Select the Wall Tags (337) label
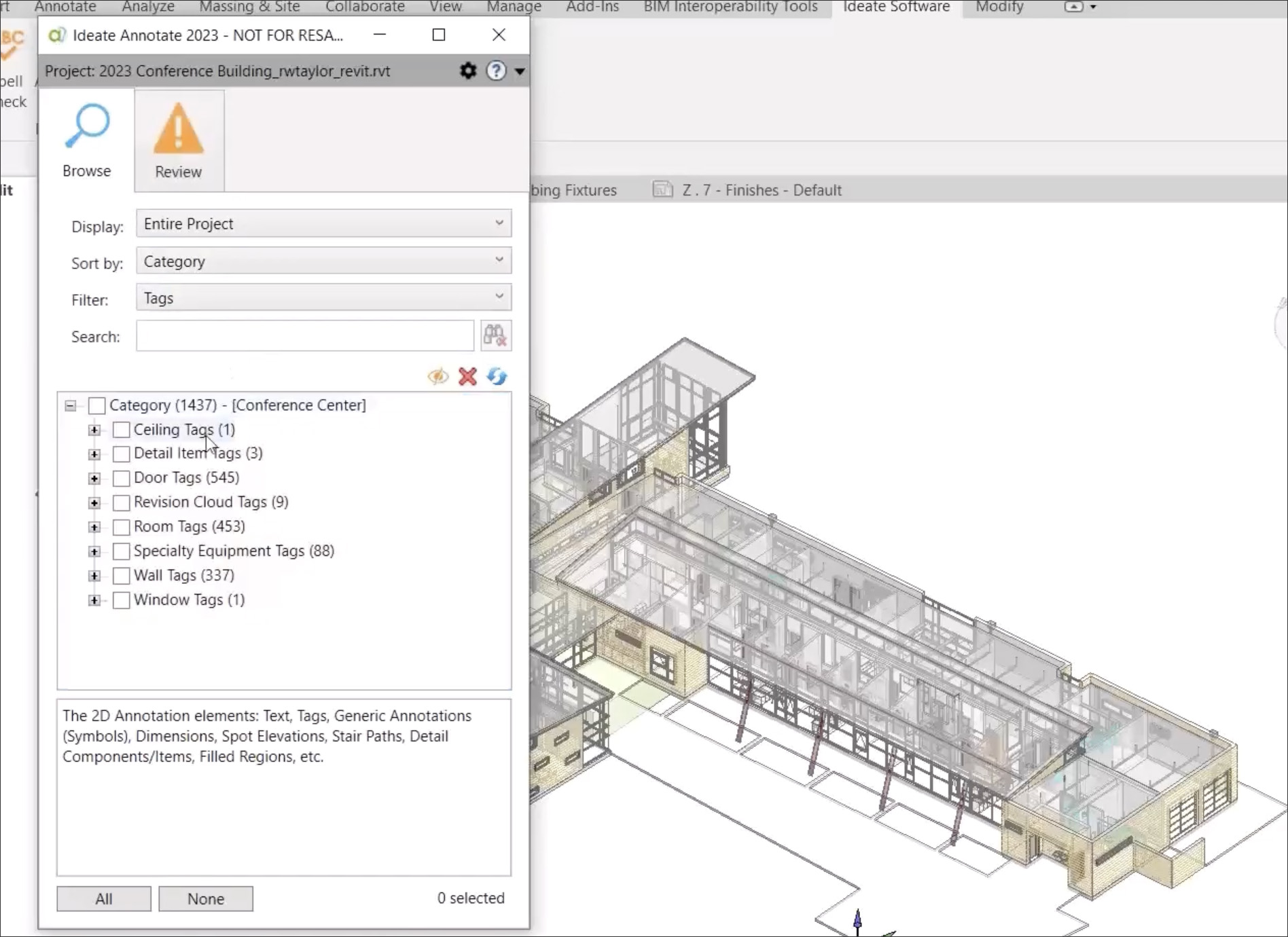This screenshot has width=1288, height=937. [184, 576]
